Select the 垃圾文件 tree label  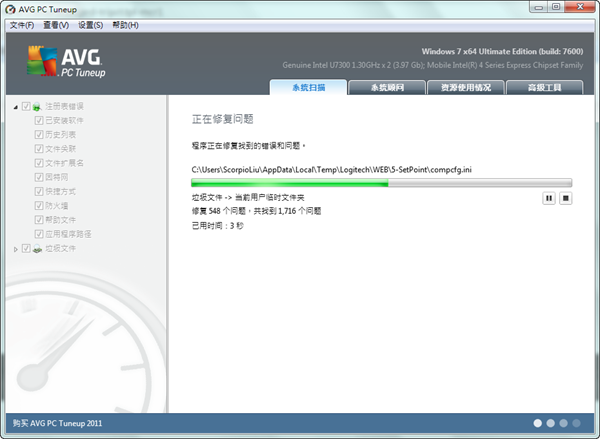(x=60, y=248)
